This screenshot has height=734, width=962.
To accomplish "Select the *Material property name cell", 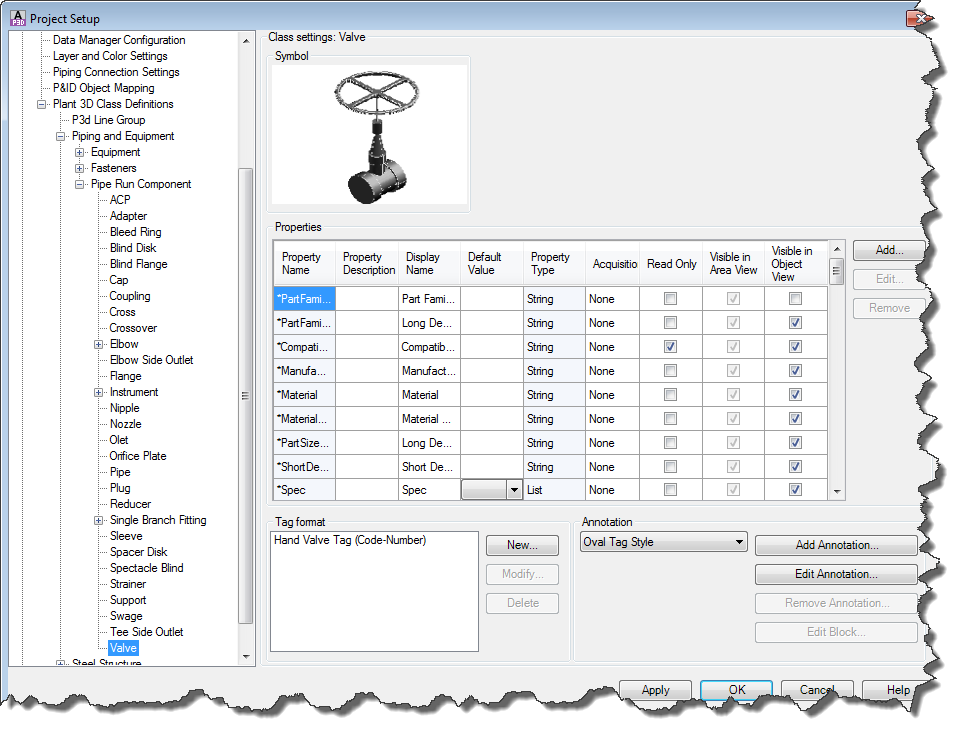I will coord(305,395).
